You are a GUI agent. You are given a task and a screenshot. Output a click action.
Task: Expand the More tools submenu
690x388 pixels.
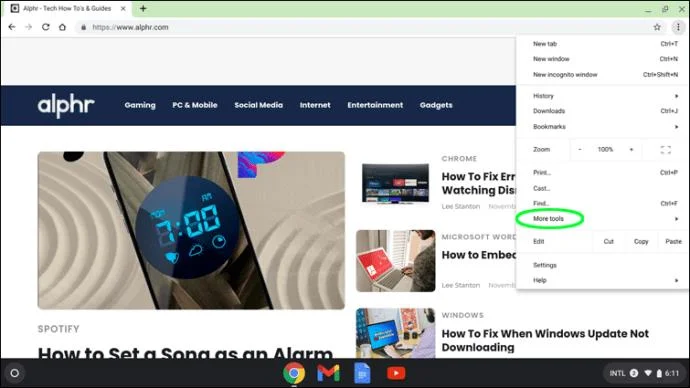[602, 219]
